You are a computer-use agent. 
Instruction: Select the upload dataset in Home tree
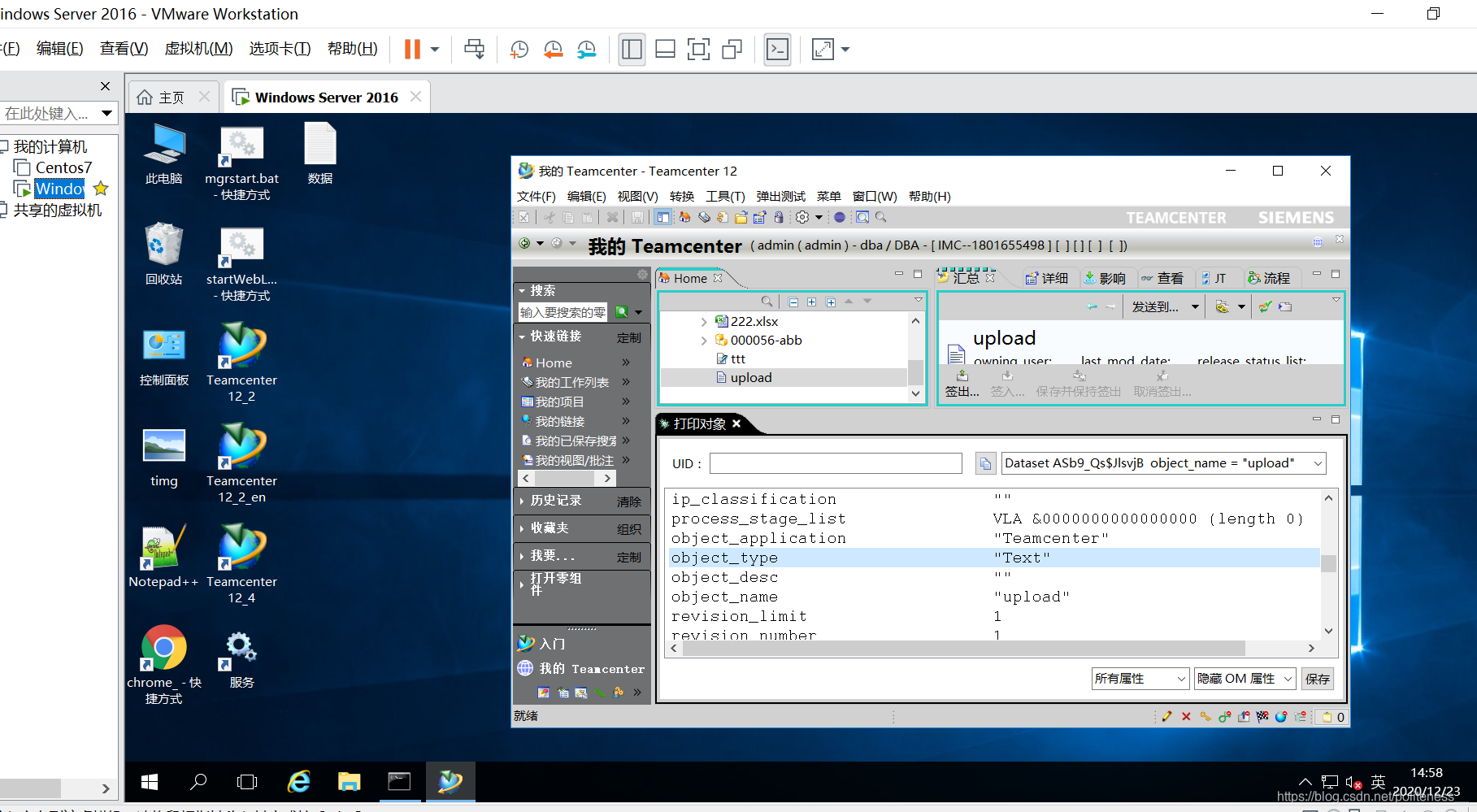coord(744,377)
